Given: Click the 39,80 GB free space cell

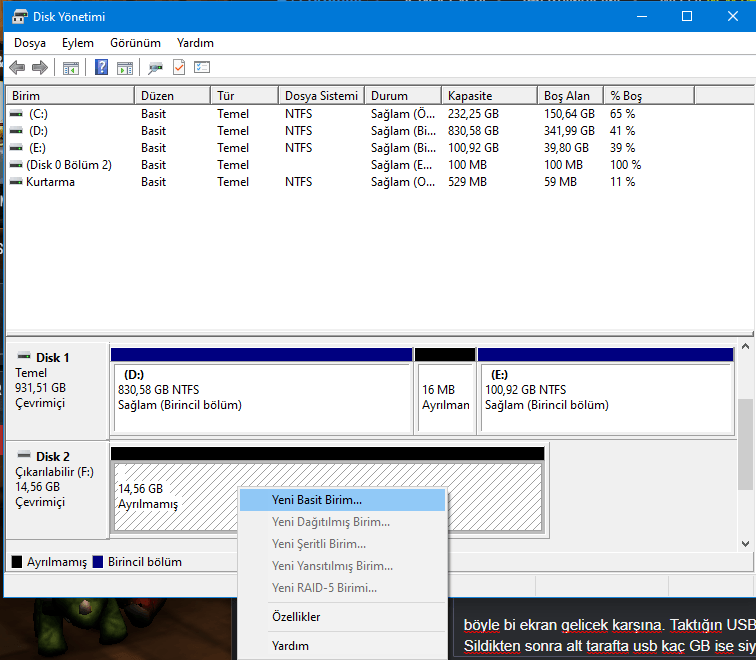Looking at the screenshot, I should click(x=567, y=148).
